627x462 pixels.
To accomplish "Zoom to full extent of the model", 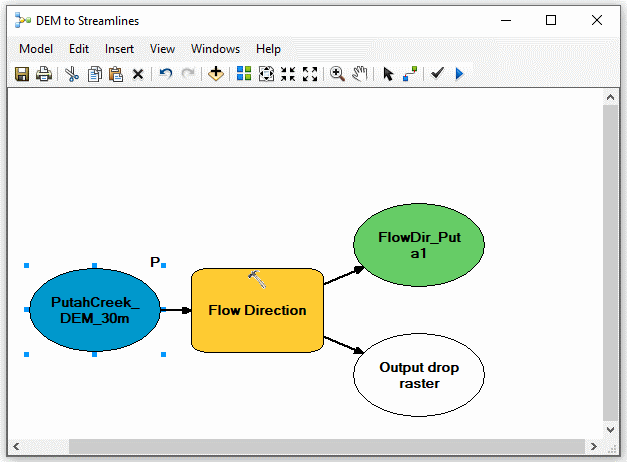I will [x=266, y=74].
